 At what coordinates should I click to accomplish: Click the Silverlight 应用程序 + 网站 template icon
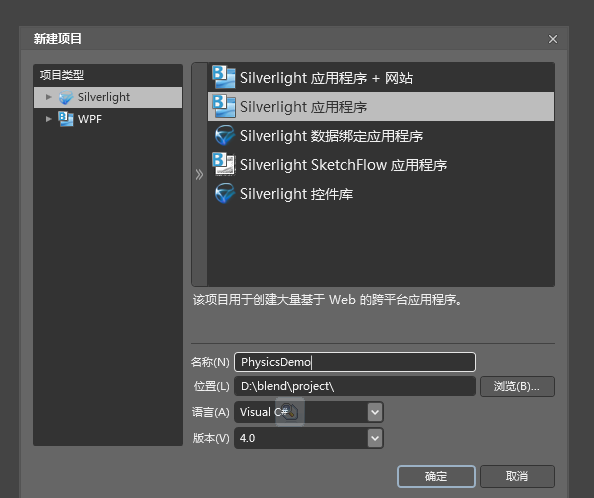[x=224, y=77]
